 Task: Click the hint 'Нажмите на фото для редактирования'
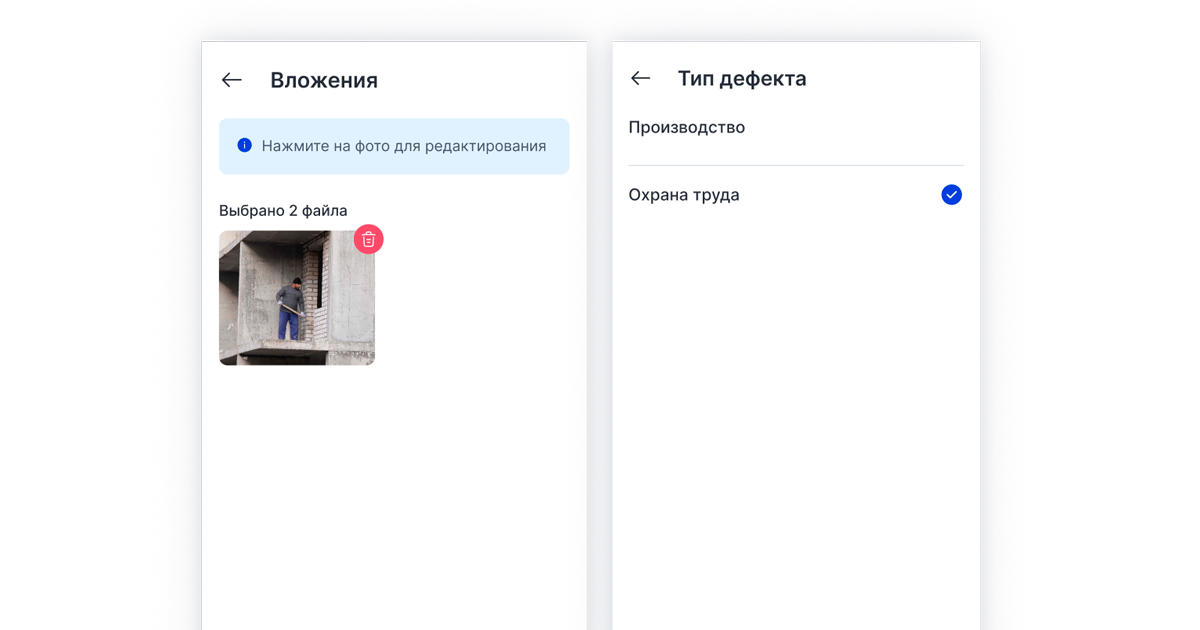tap(404, 145)
